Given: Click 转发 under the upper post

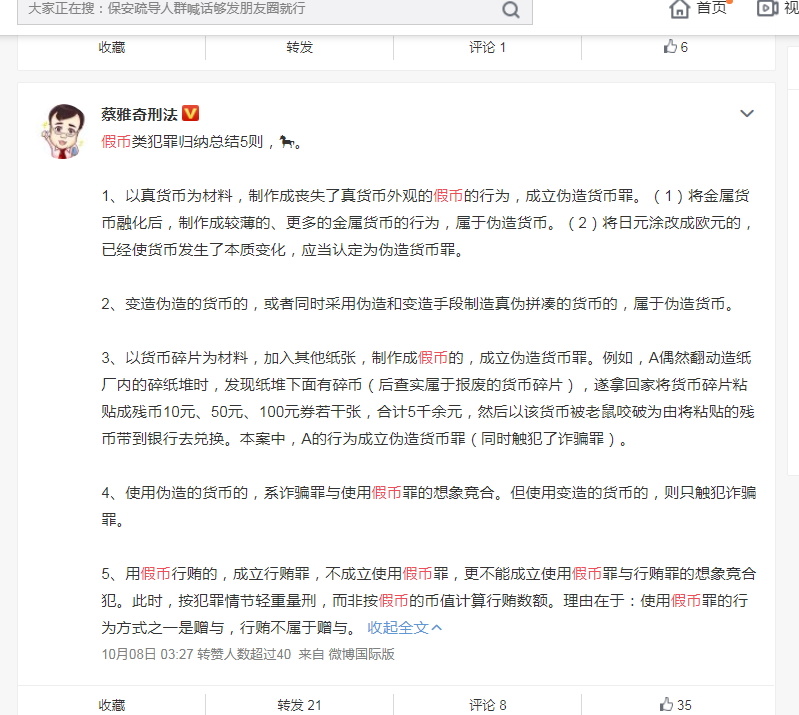Looking at the screenshot, I should click(299, 47).
